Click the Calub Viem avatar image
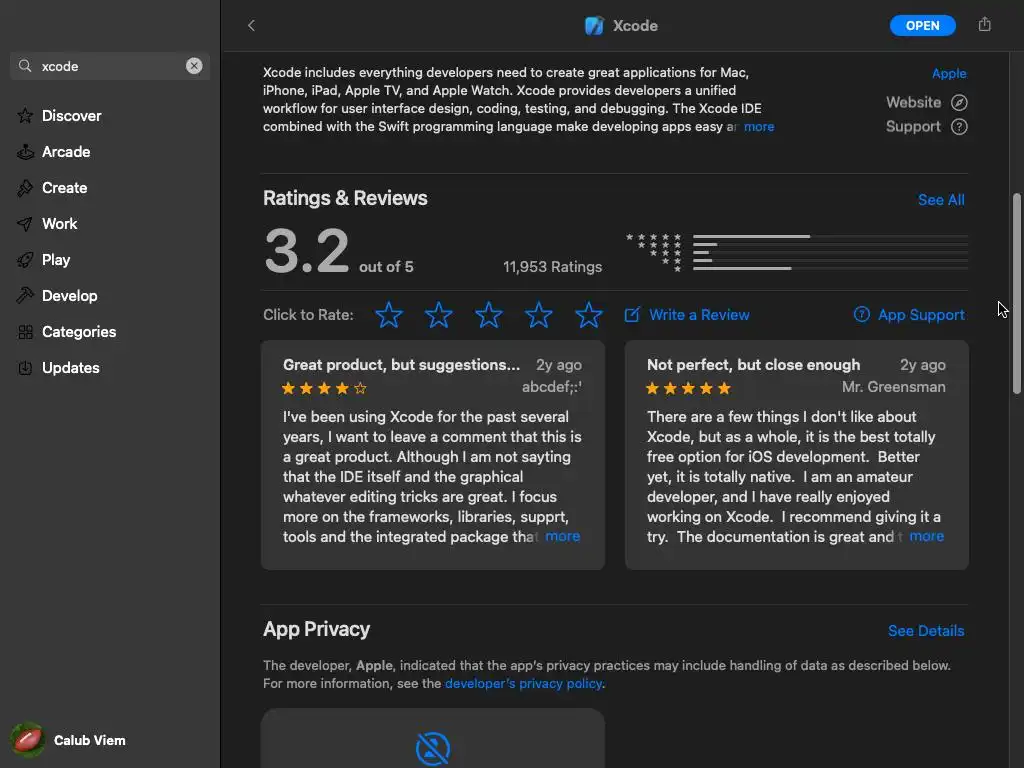The width and height of the screenshot is (1024, 768). (x=27, y=740)
